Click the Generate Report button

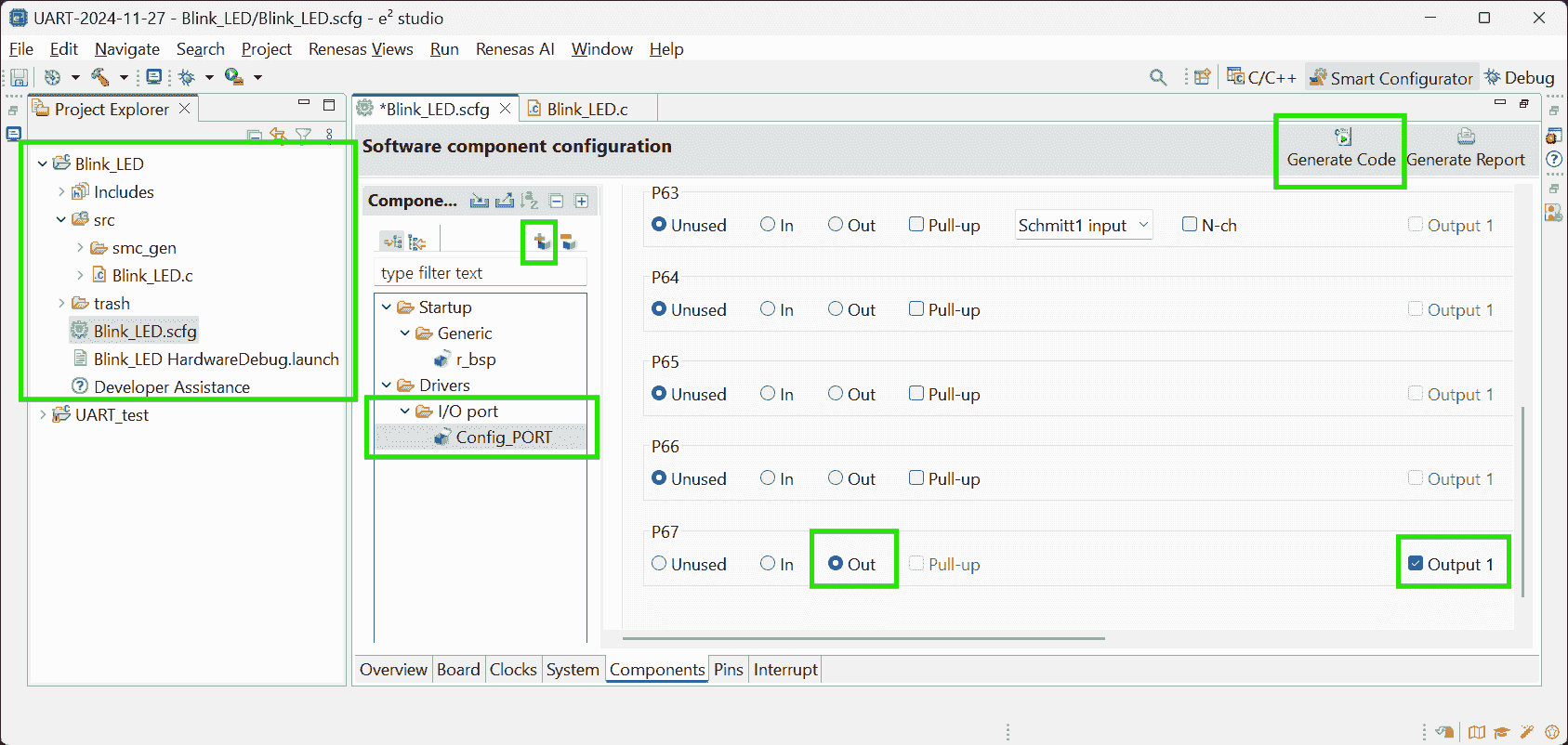pyautogui.click(x=1465, y=150)
